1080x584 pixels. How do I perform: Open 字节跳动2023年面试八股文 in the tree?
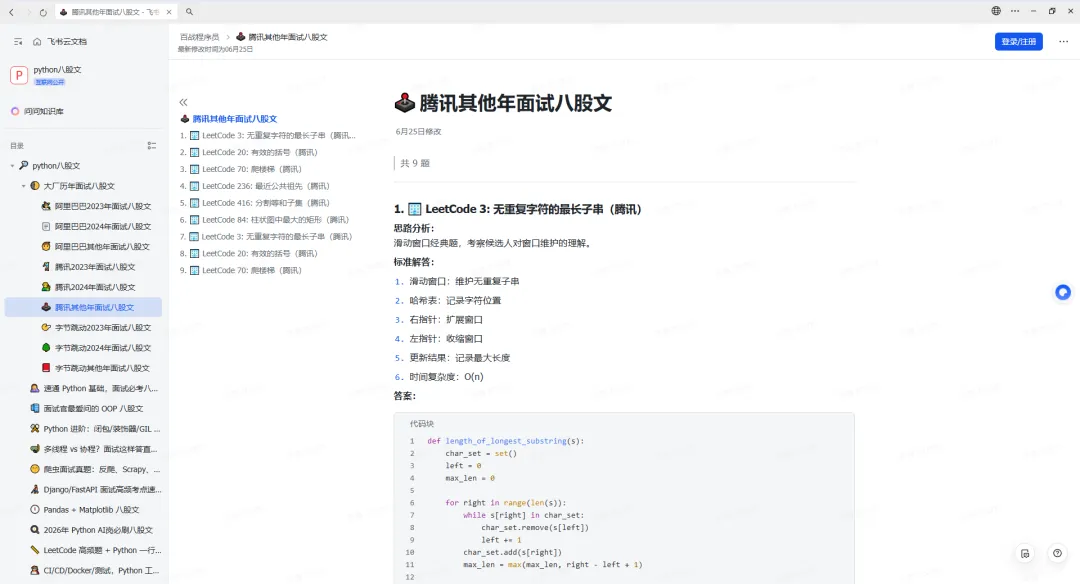[103, 328]
